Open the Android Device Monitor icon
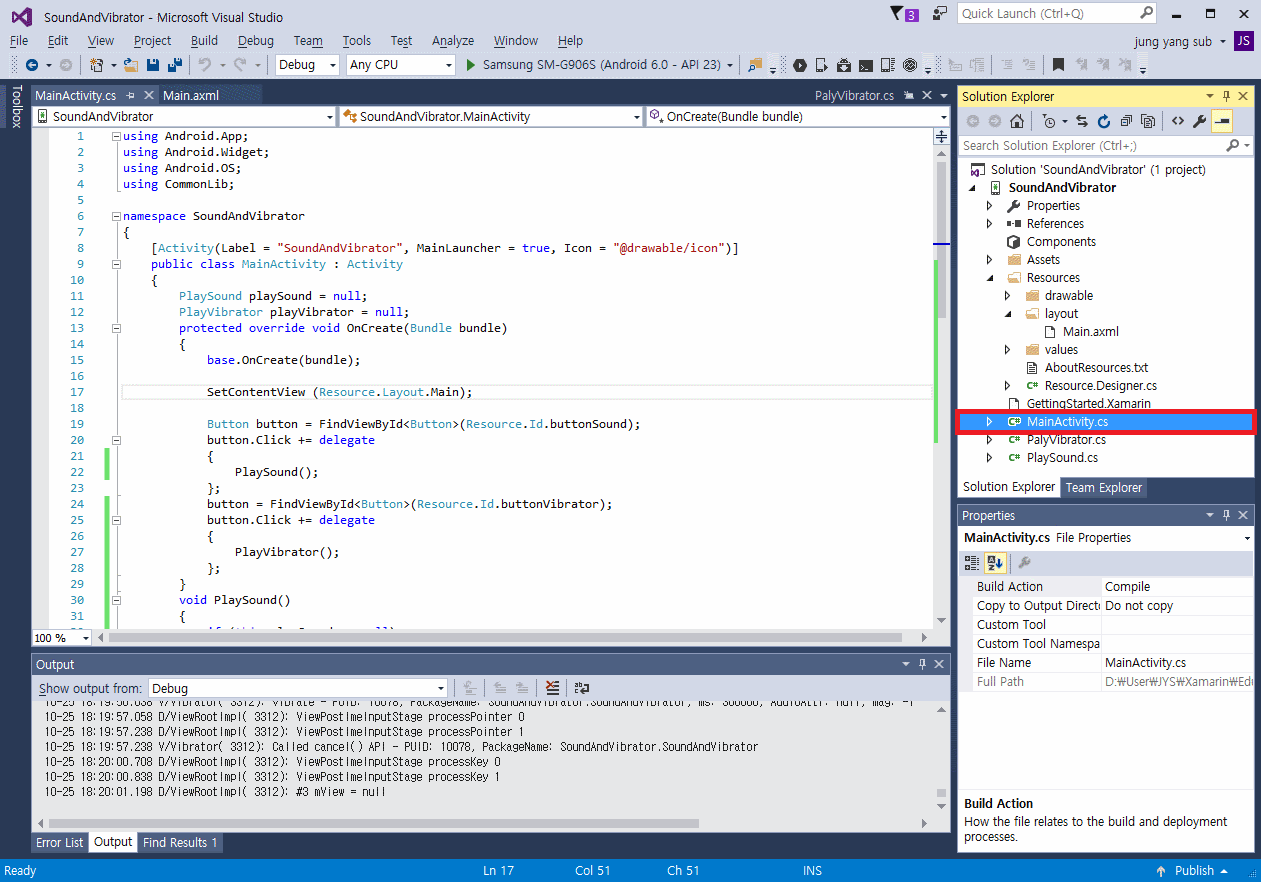 tap(910, 65)
